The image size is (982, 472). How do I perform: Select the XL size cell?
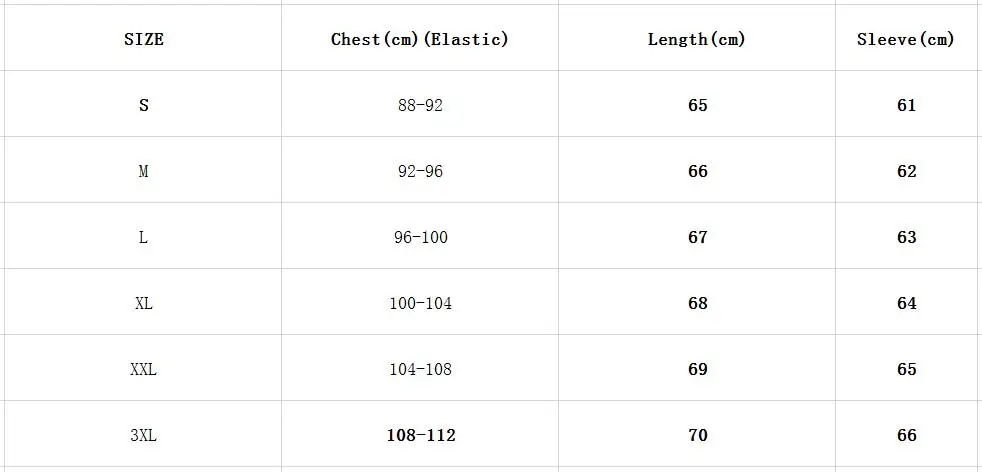pyautogui.click(x=143, y=302)
